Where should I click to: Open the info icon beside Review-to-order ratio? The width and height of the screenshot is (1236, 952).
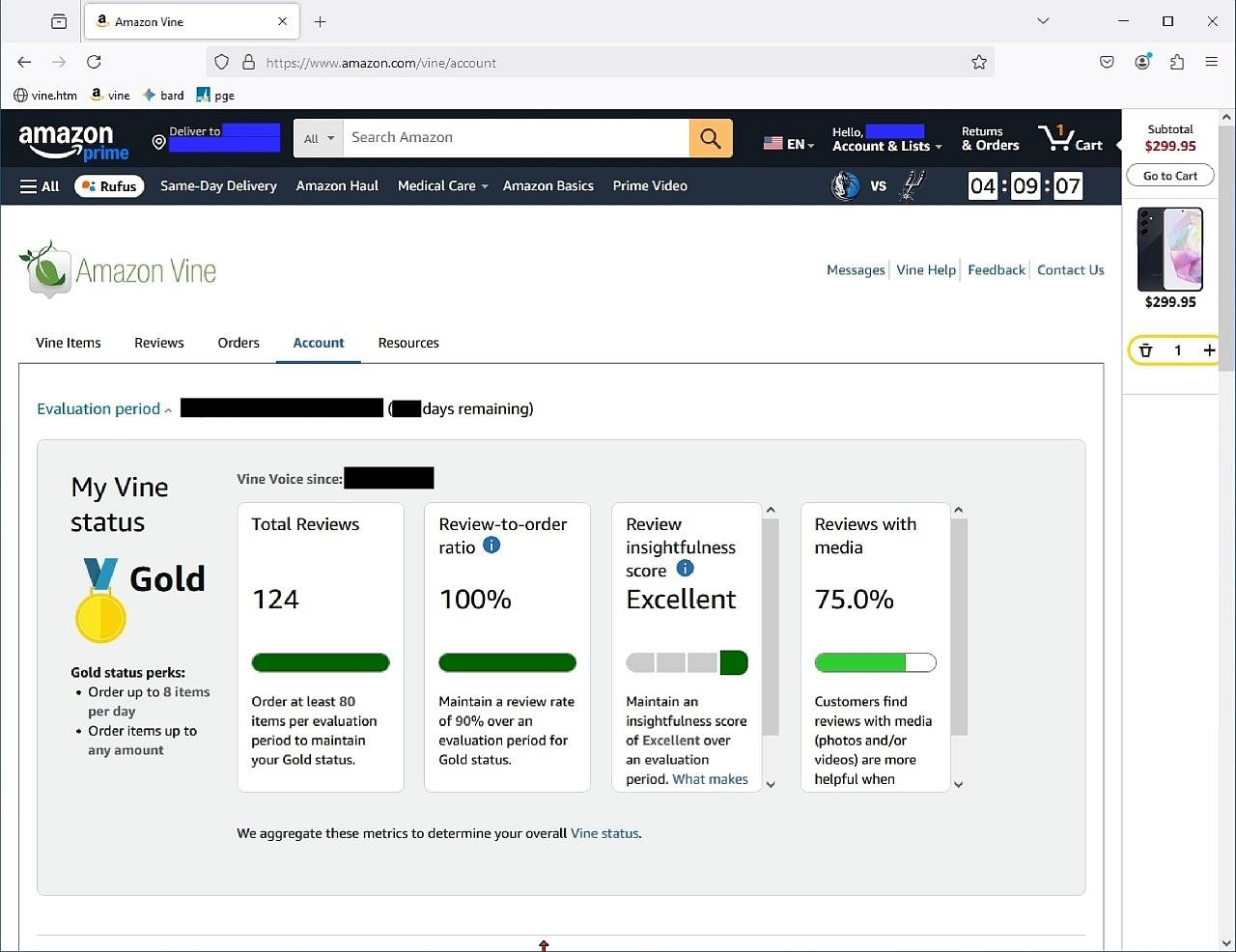point(492,546)
